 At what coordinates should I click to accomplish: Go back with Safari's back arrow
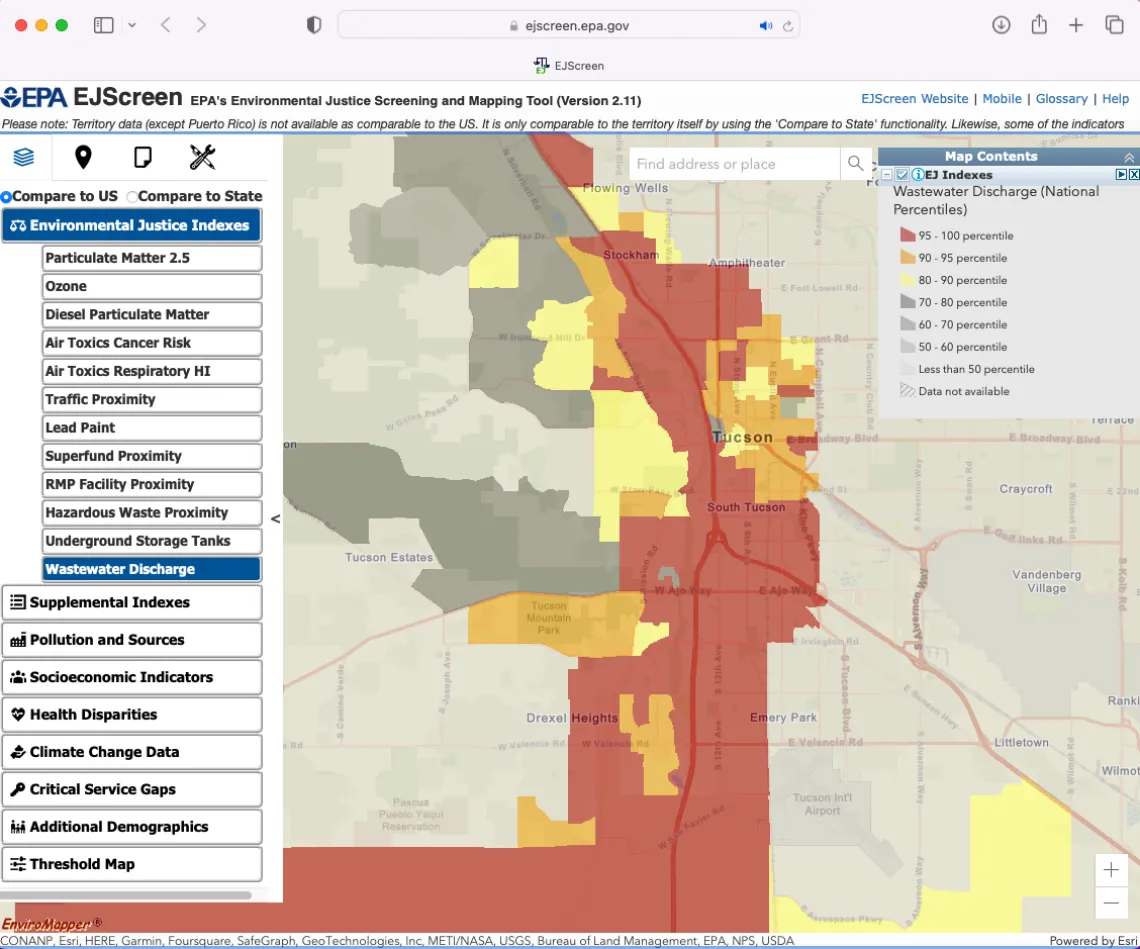point(166,25)
